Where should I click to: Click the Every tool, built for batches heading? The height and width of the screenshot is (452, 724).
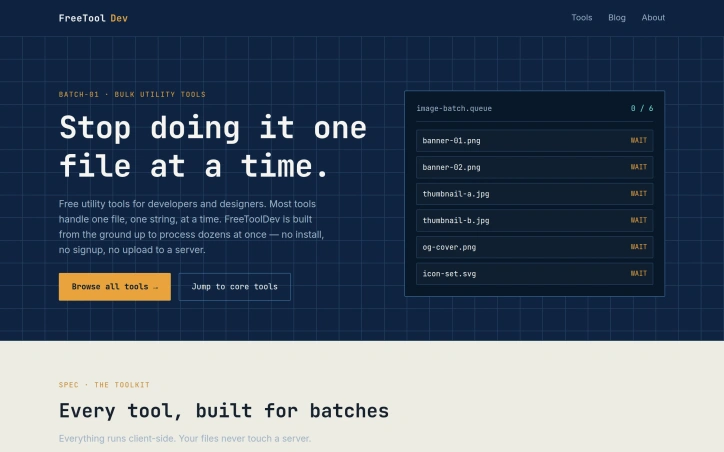click(x=224, y=410)
